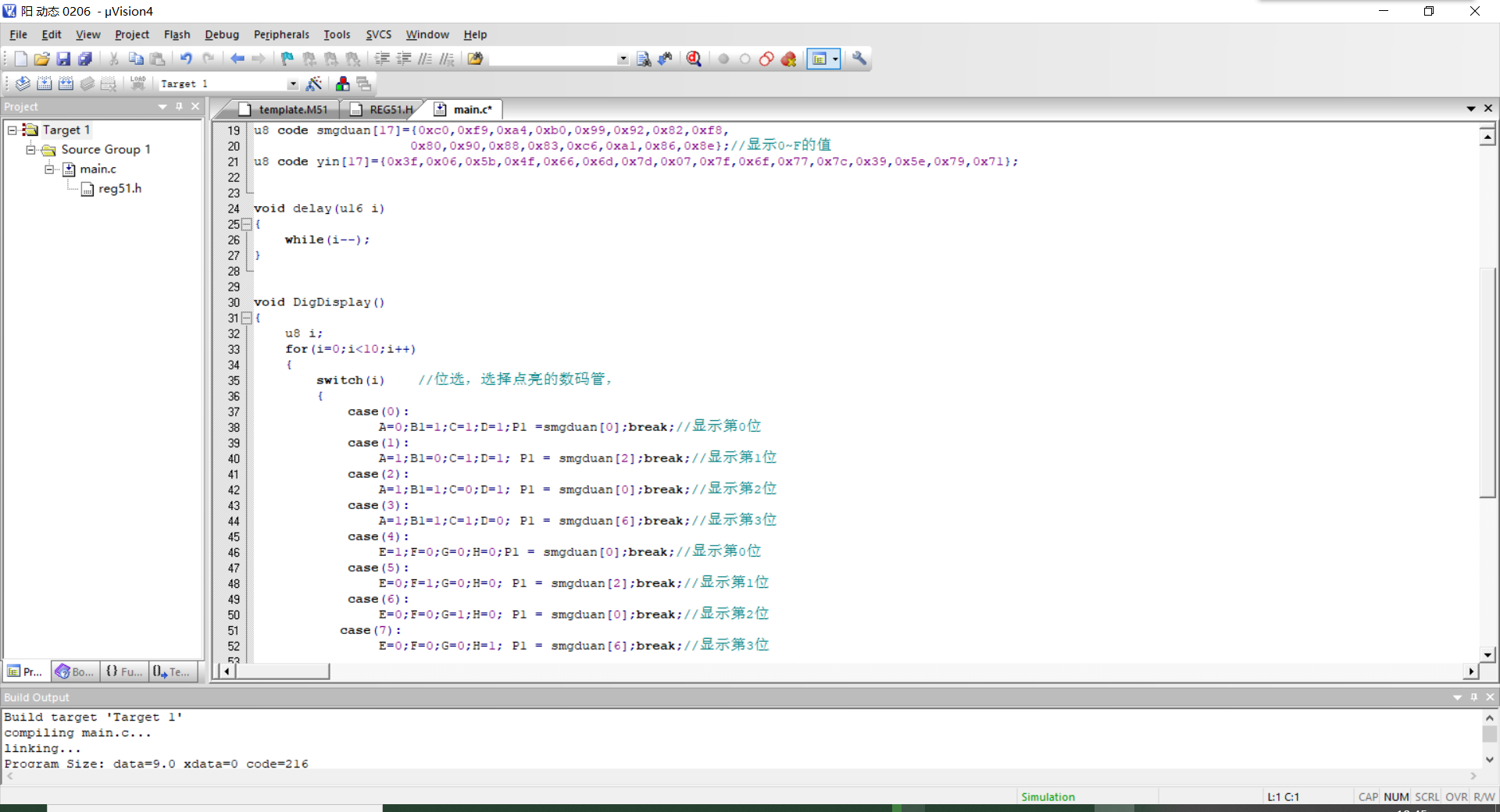Collapse the main.c tree node

tap(49, 169)
